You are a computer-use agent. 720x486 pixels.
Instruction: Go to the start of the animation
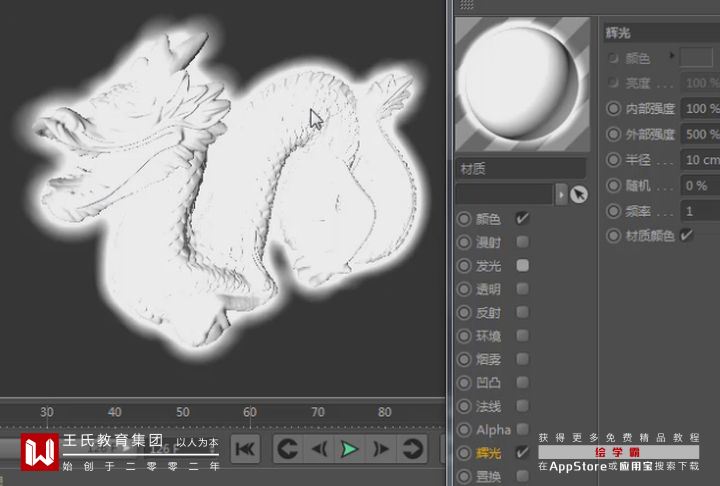[x=245, y=449]
